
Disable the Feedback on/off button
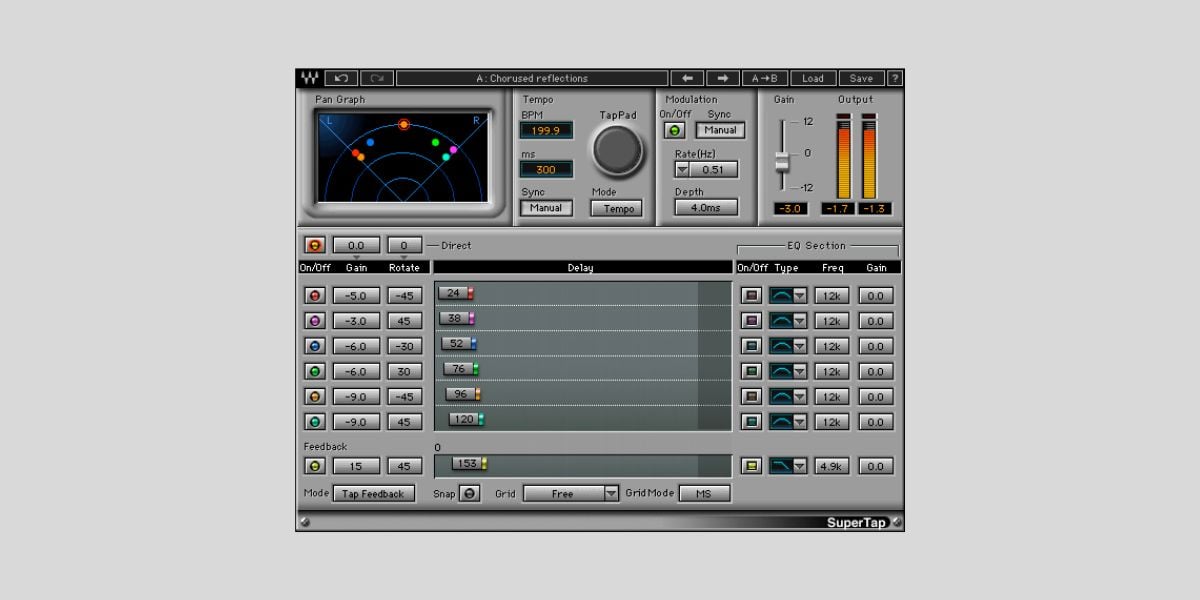click(x=315, y=466)
